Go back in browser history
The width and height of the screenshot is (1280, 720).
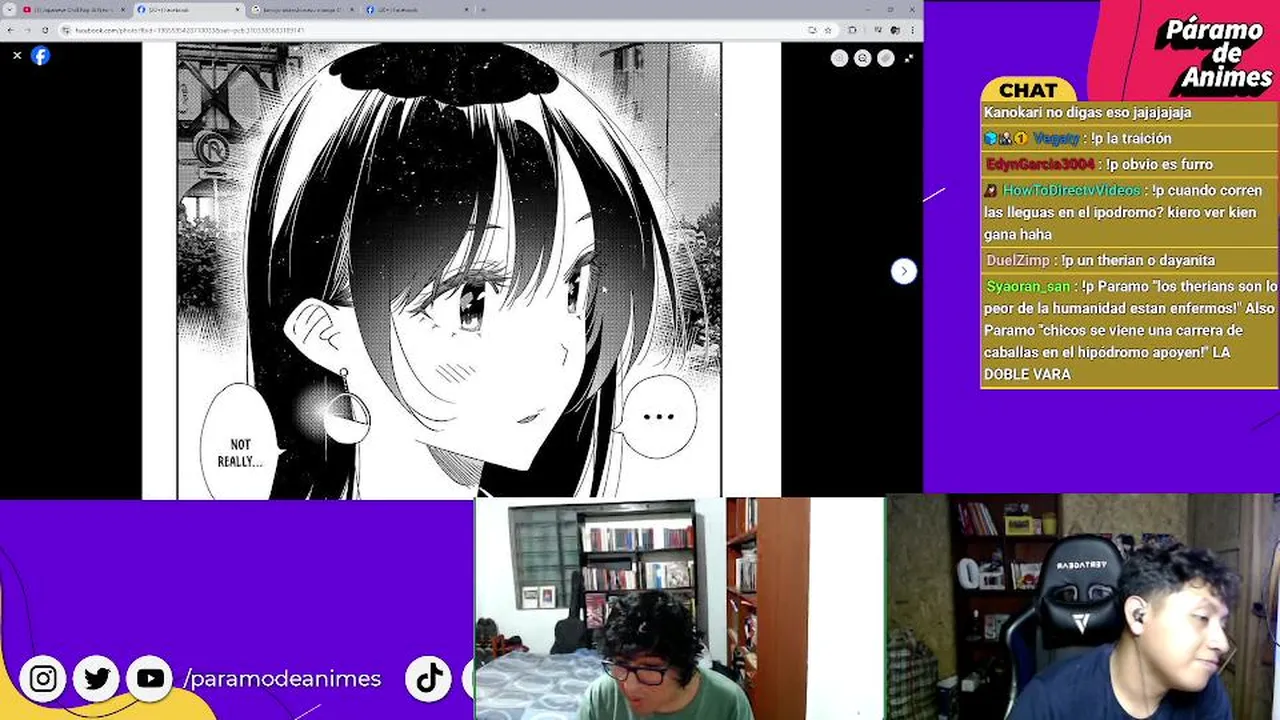tap(10, 30)
